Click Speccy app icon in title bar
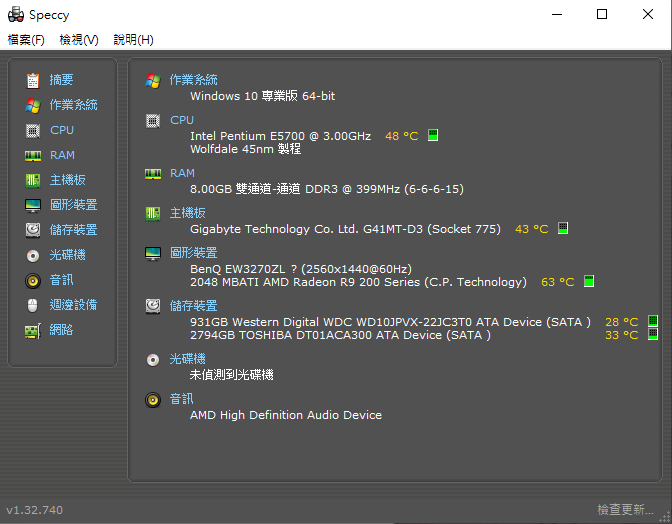The width and height of the screenshot is (672, 524). 16,14
